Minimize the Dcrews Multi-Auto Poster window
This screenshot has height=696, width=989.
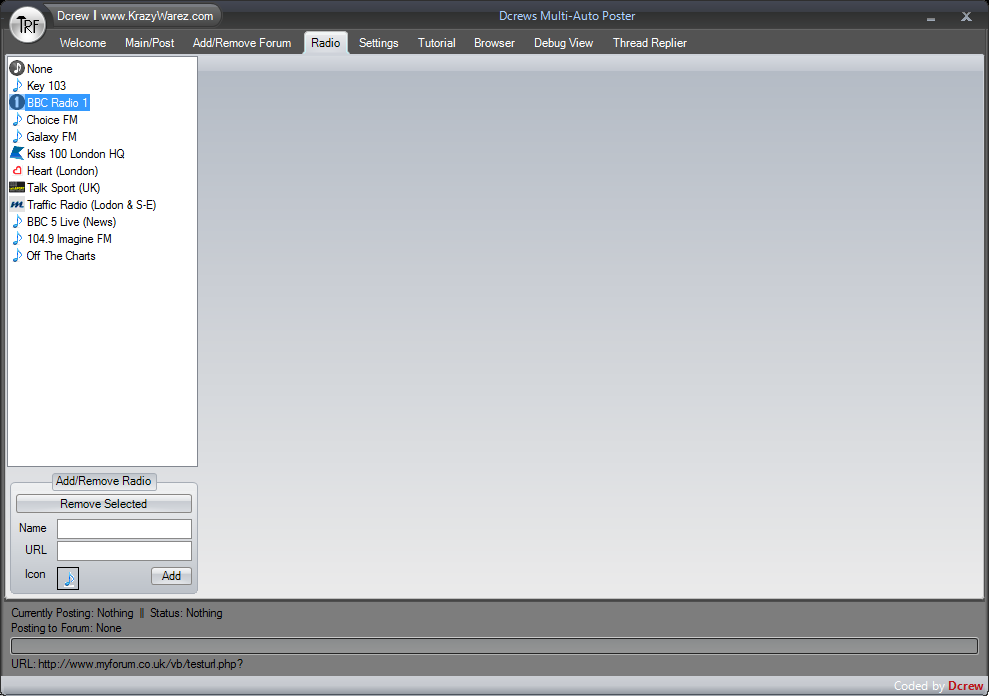(930, 18)
